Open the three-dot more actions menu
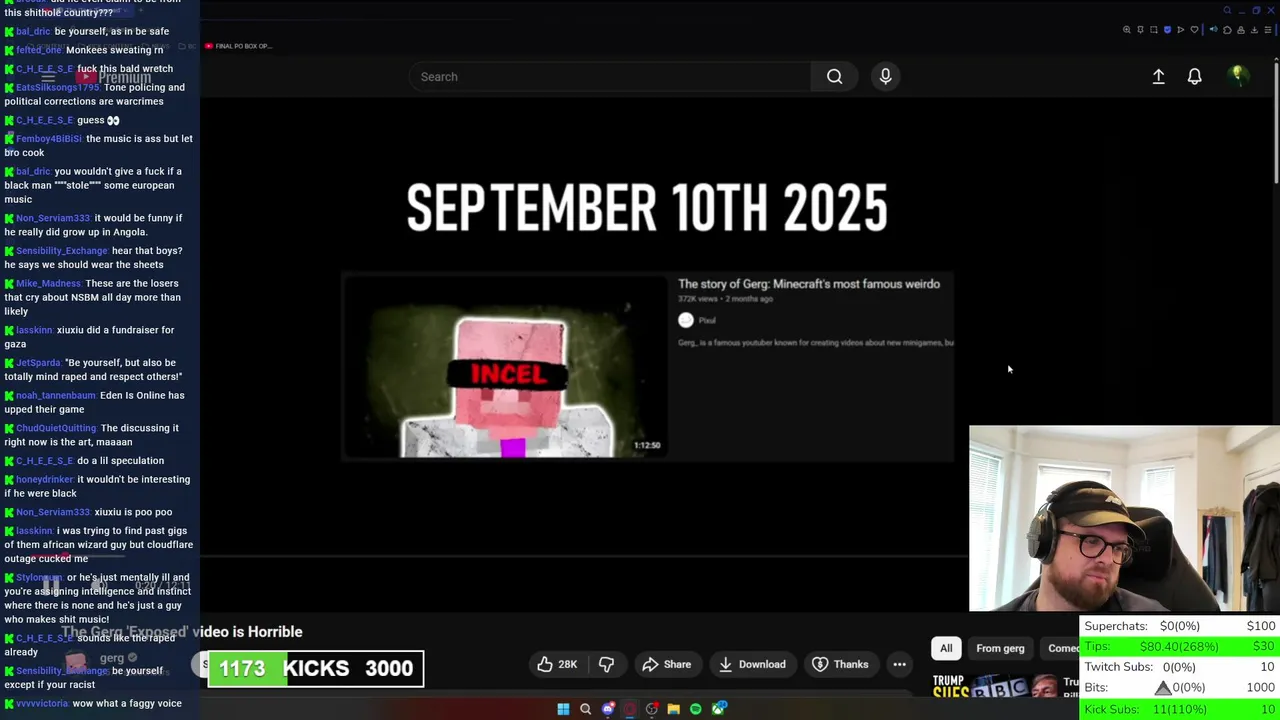This screenshot has height=720, width=1280. pos(899,664)
